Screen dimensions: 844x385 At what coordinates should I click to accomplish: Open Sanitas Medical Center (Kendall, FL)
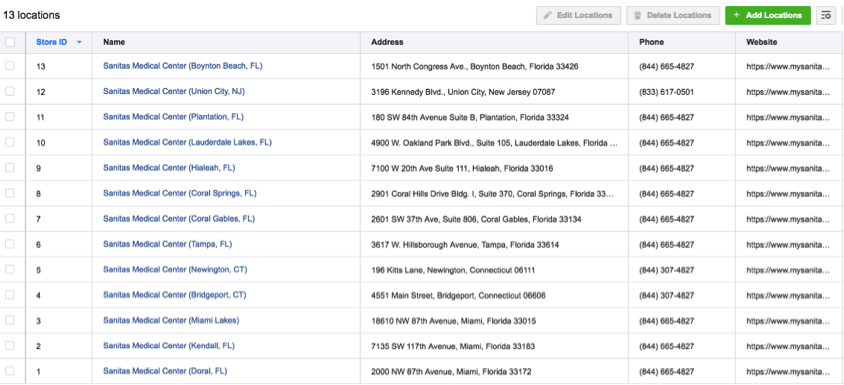point(169,346)
